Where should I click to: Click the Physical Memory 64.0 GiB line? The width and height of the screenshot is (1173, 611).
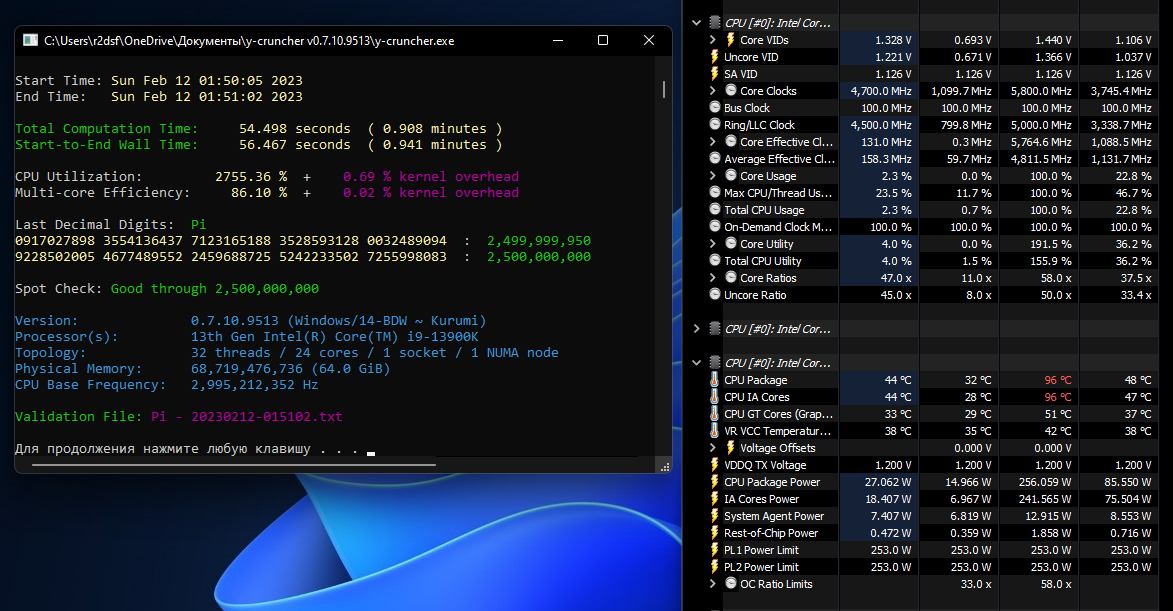click(x=203, y=369)
